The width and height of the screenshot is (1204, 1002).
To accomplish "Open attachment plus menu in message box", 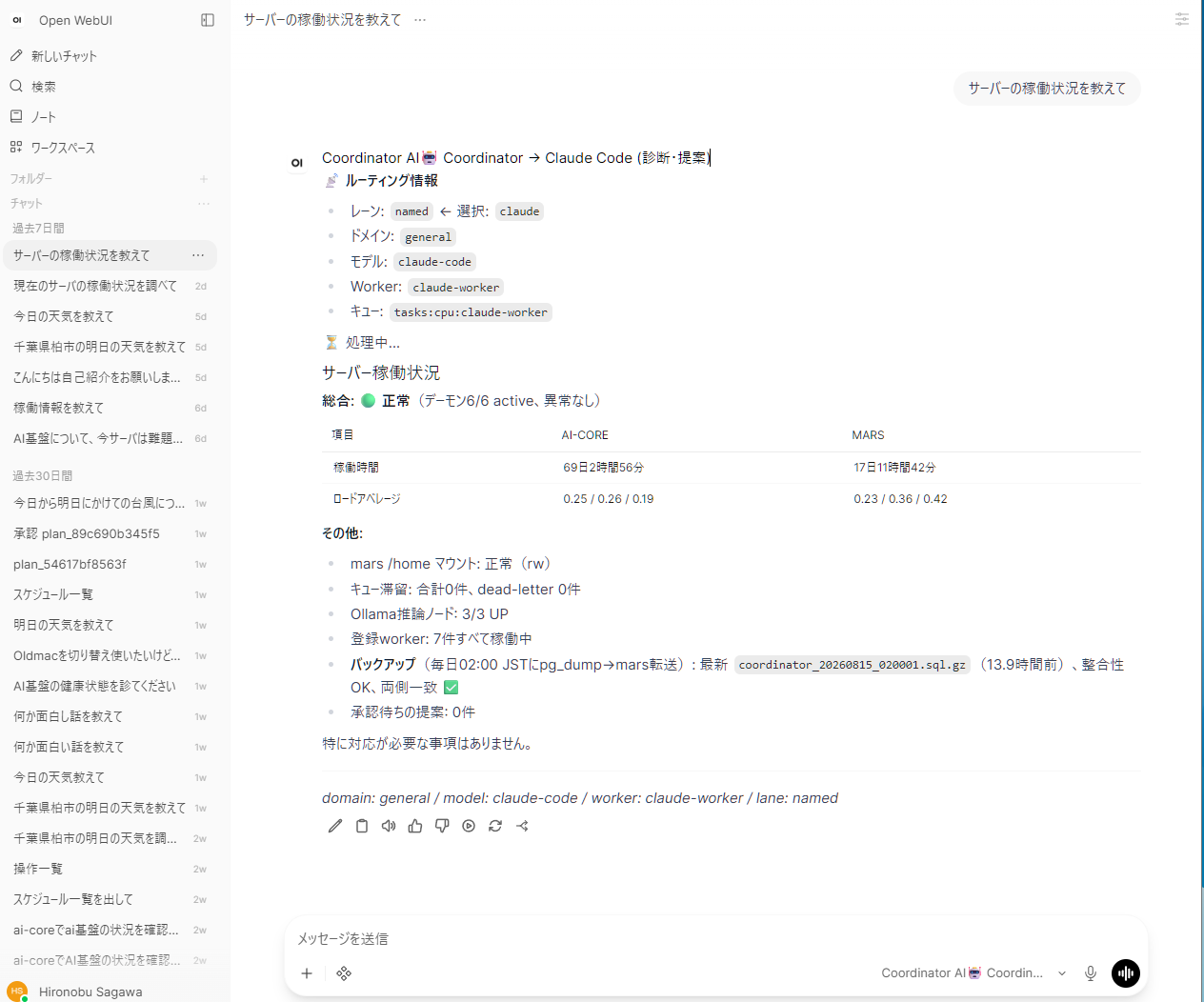I will pos(307,973).
